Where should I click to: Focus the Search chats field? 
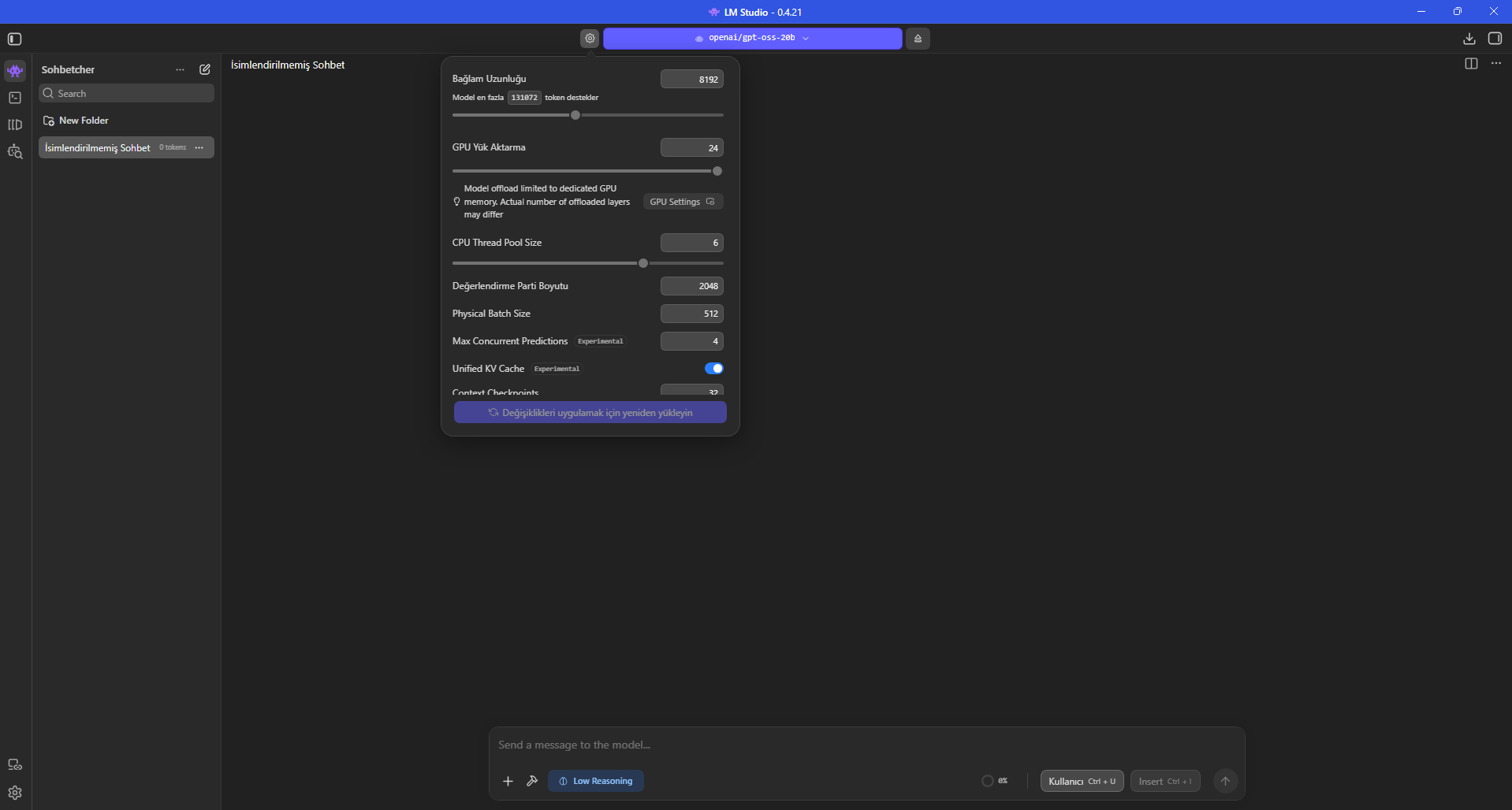point(127,93)
